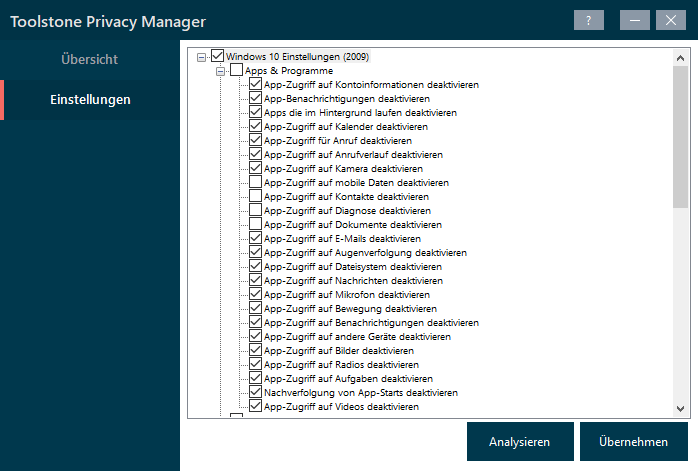Click the Analysieren button
698x471 pixels.
click(520, 442)
